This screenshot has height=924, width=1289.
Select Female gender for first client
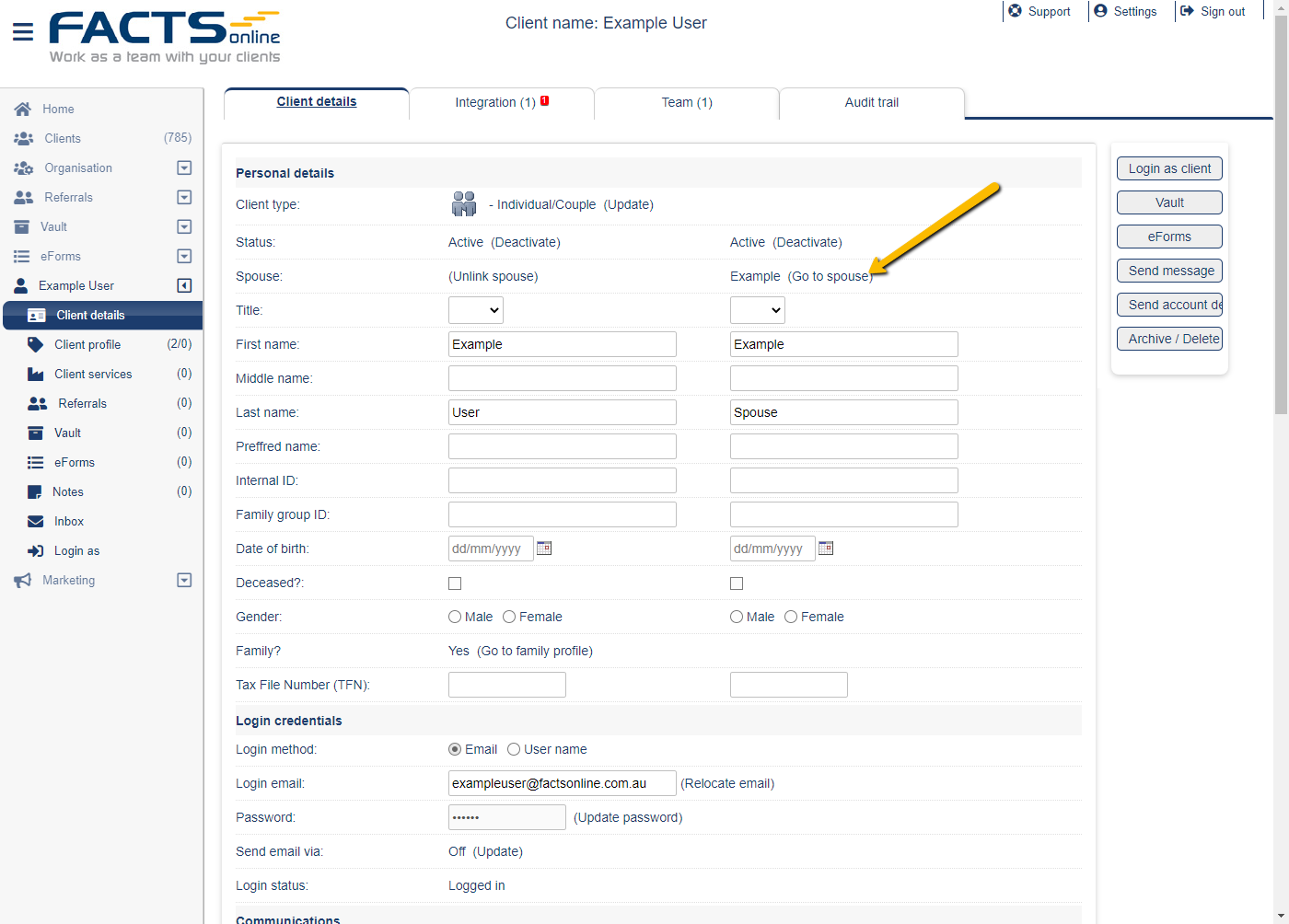(509, 617)
